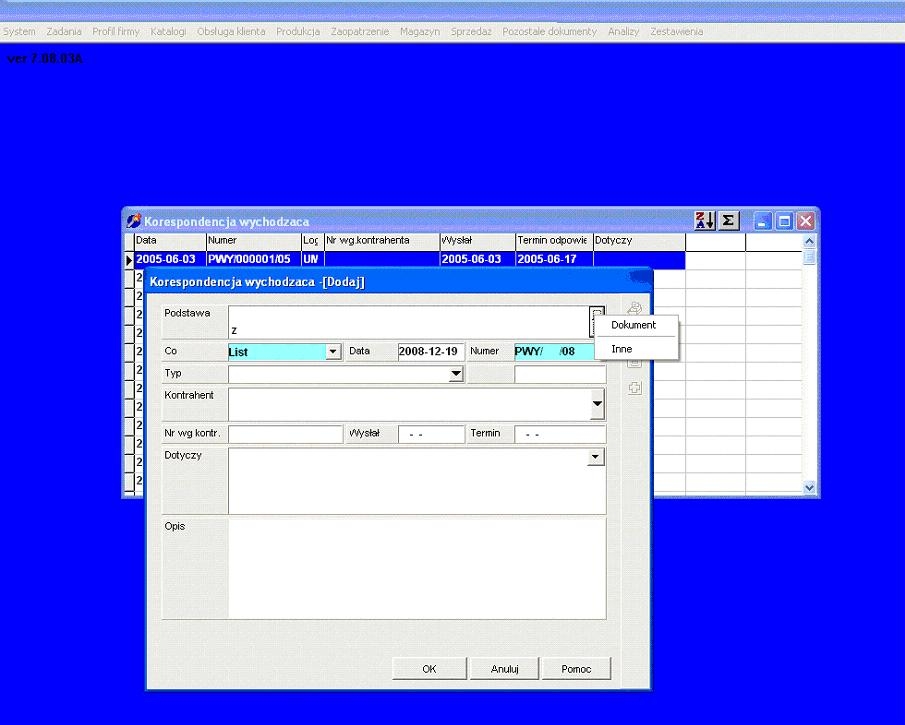The image size is (905, 725).
Task: Choose Dokument from the popup menu
Action: 634,325
